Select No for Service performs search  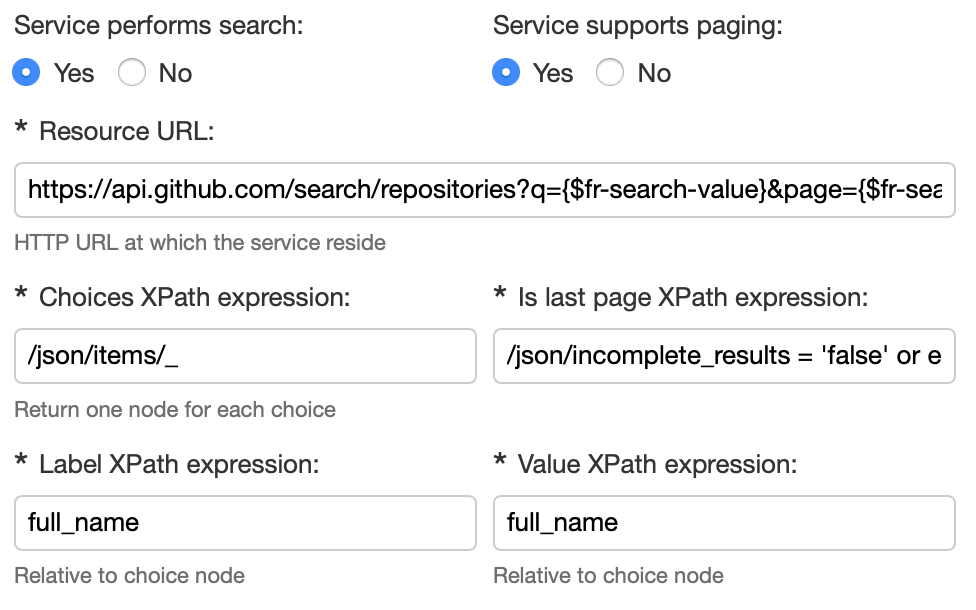[132, 73]
